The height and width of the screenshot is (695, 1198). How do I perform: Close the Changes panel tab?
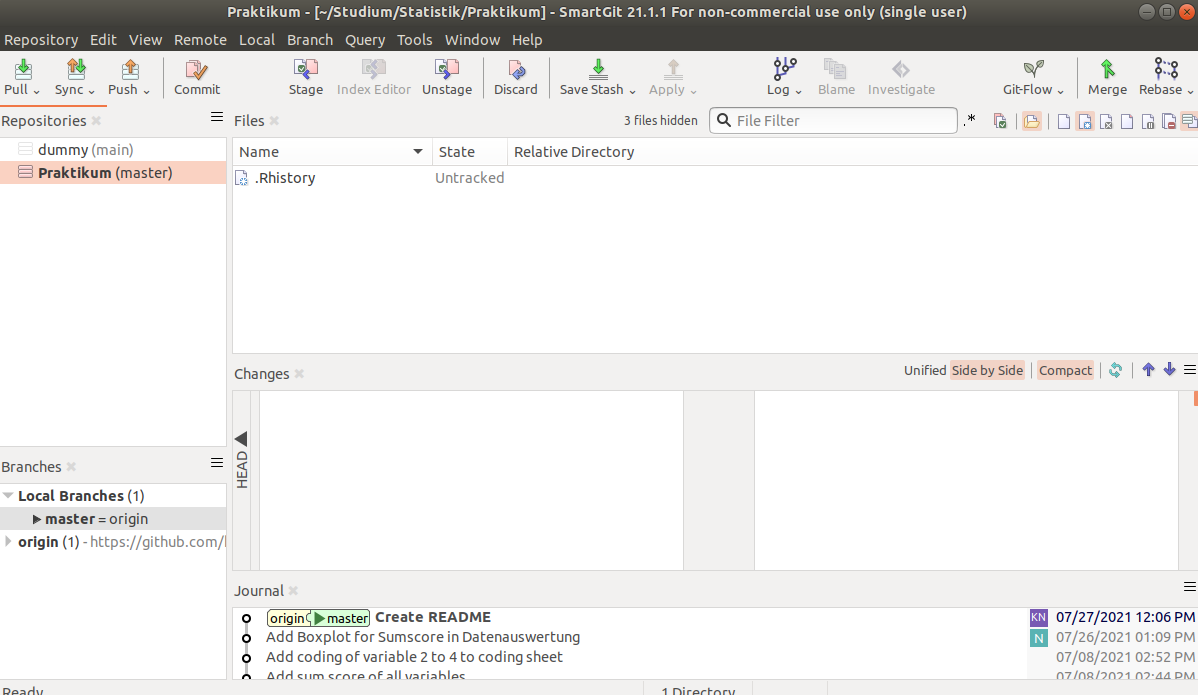tap(300, 373)
